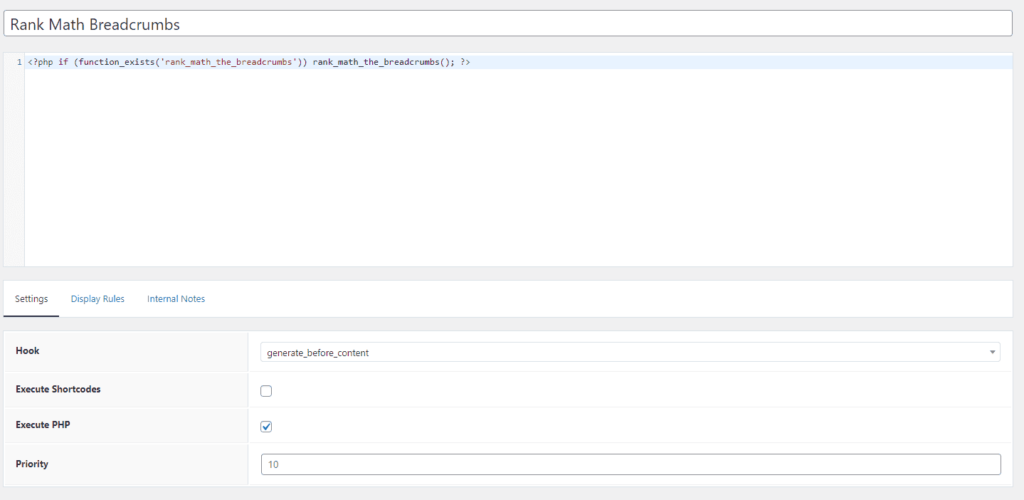Click the Rank Math Breadcrumbs title field
This screenshot has height=500, width=1024.
[507, 25]
